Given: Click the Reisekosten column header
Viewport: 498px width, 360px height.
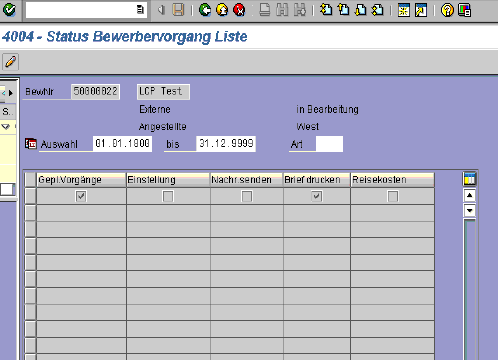Looking at the screenshot, I should 392,180.
